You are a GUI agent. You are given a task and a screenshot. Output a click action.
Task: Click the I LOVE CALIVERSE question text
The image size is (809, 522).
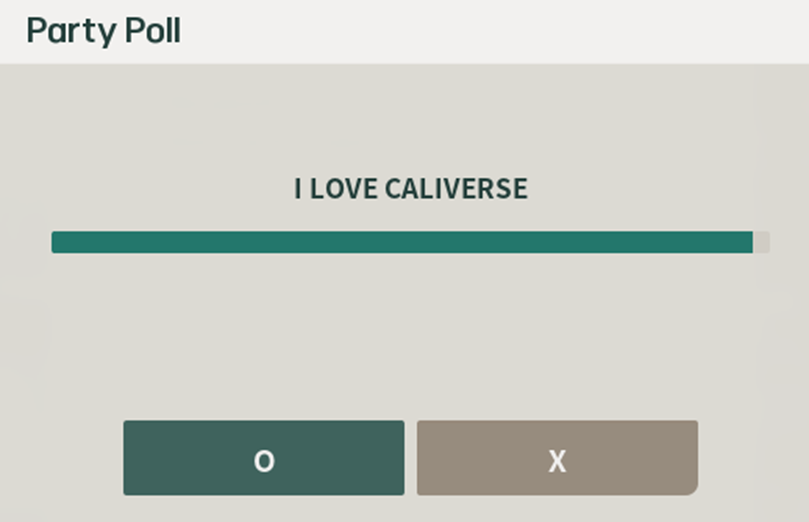pyautogui.click(x=410, y=189)
